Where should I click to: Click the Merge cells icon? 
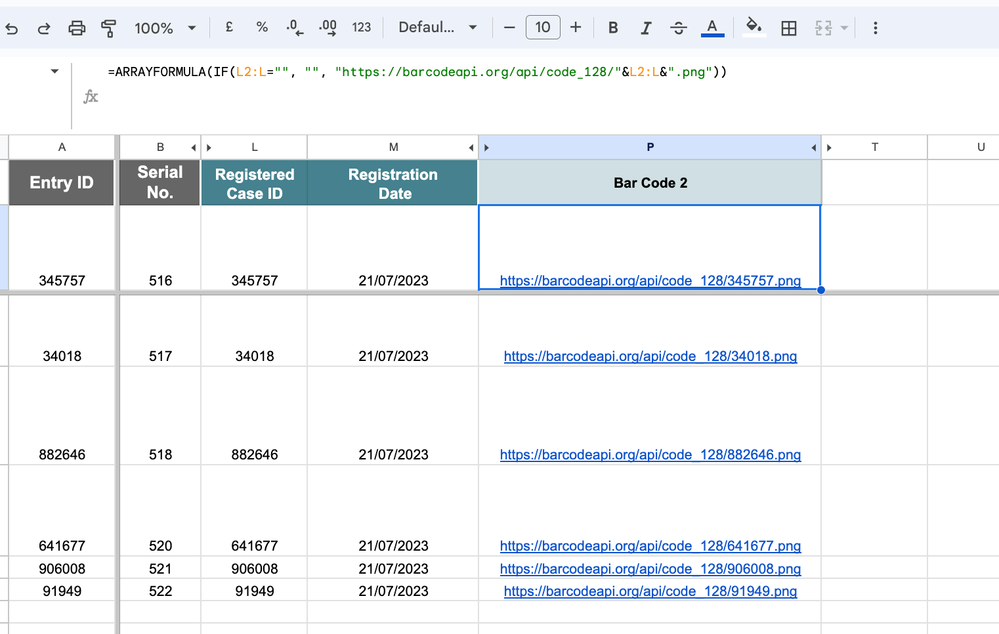[823, 28]
